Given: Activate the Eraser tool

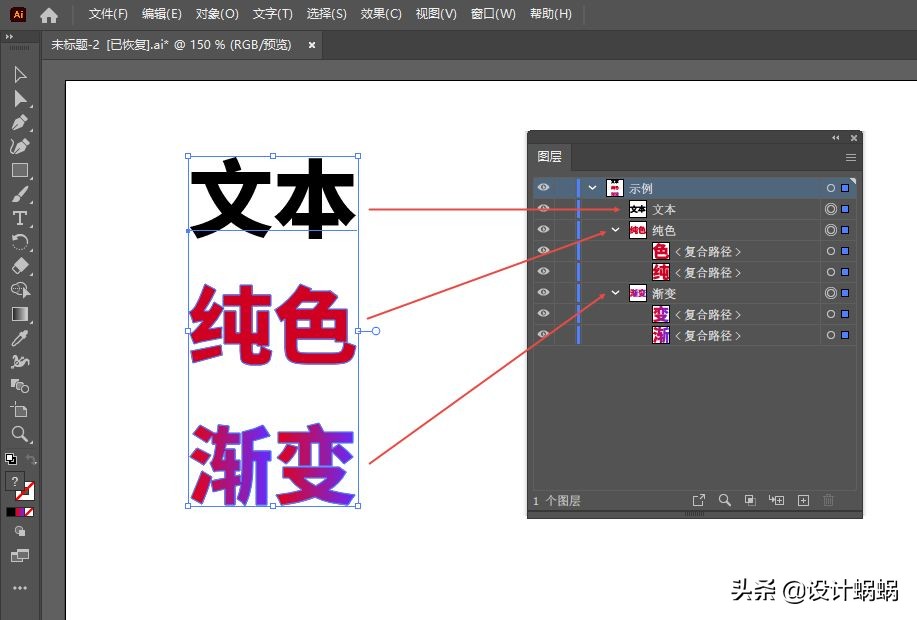Looking at the screenshot, I should coord(20,266).
